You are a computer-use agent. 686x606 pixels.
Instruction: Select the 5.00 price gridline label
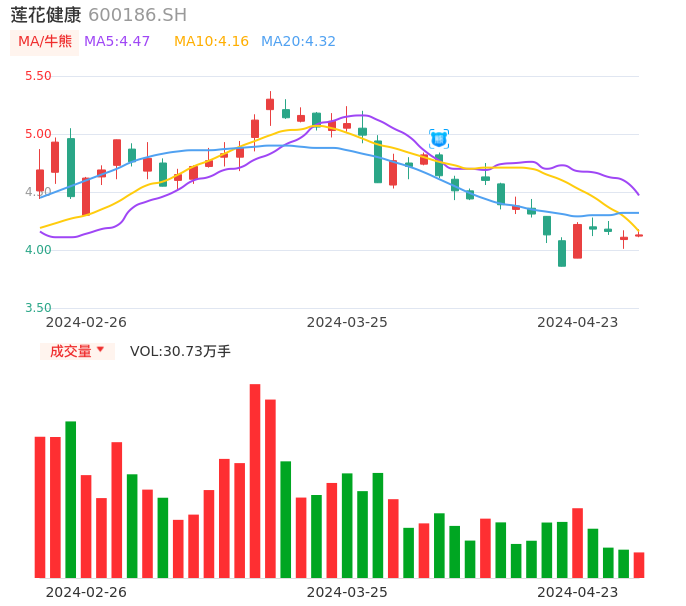tap(38, 134)
